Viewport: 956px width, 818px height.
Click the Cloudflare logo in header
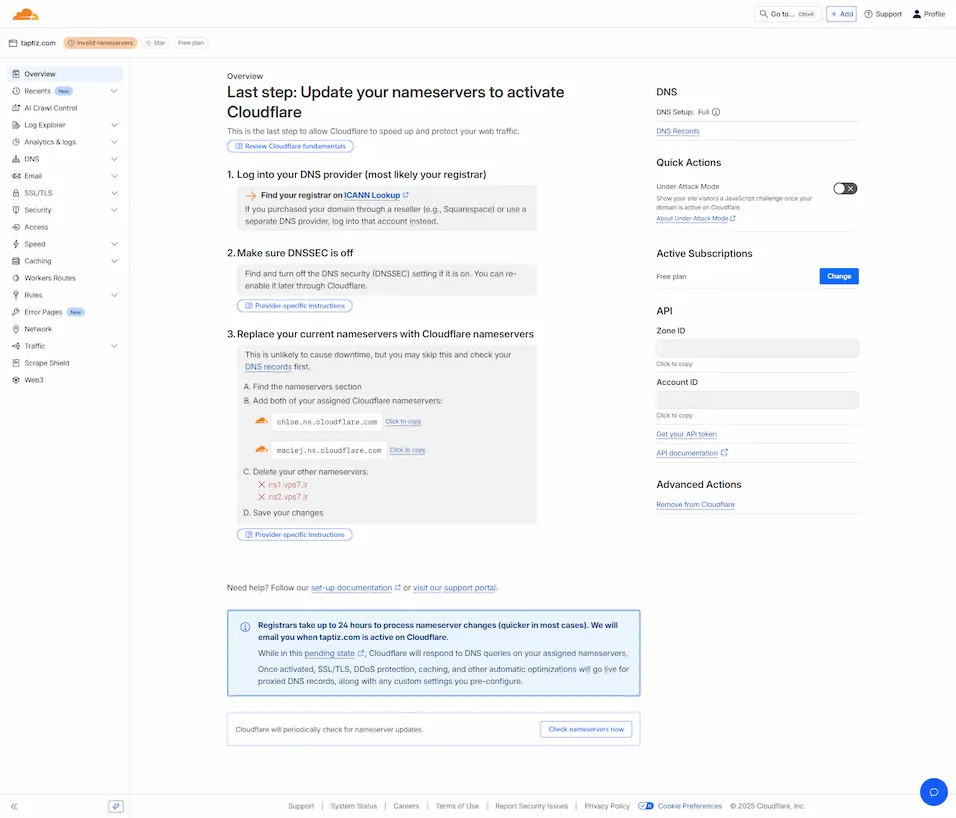click(x=25, y=14)
